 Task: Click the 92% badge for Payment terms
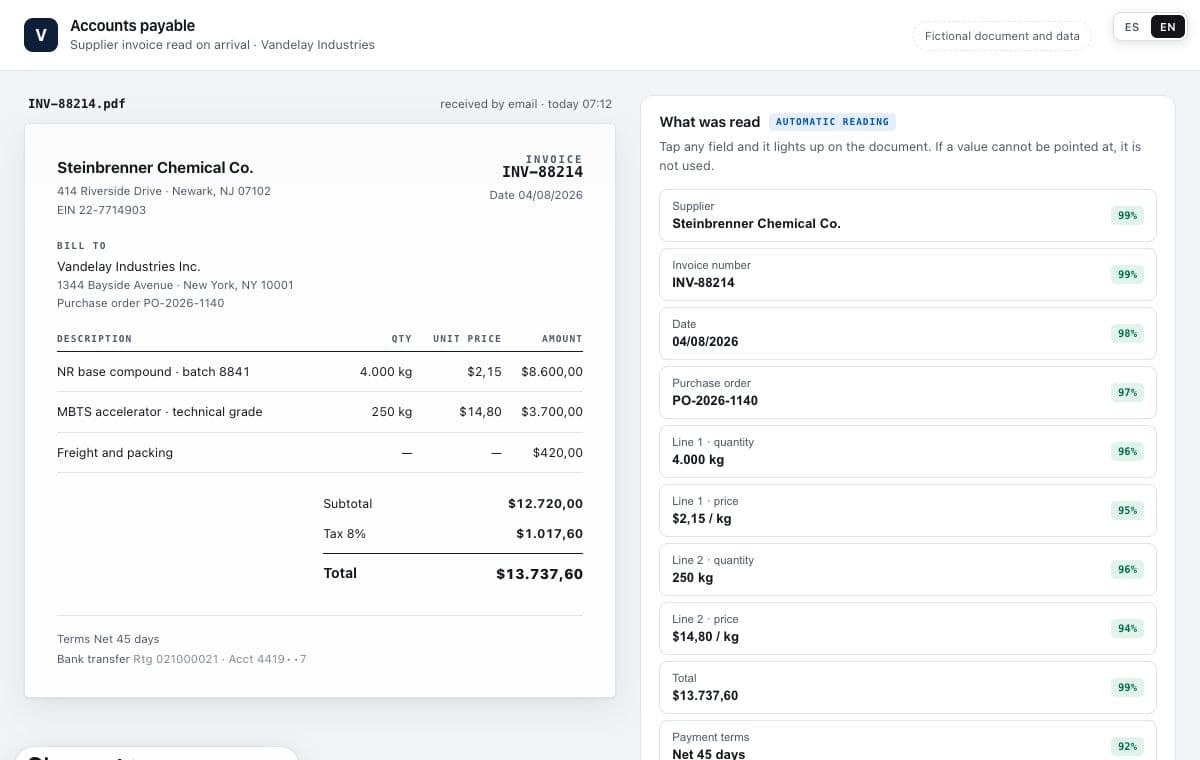tap(1128, 746)
